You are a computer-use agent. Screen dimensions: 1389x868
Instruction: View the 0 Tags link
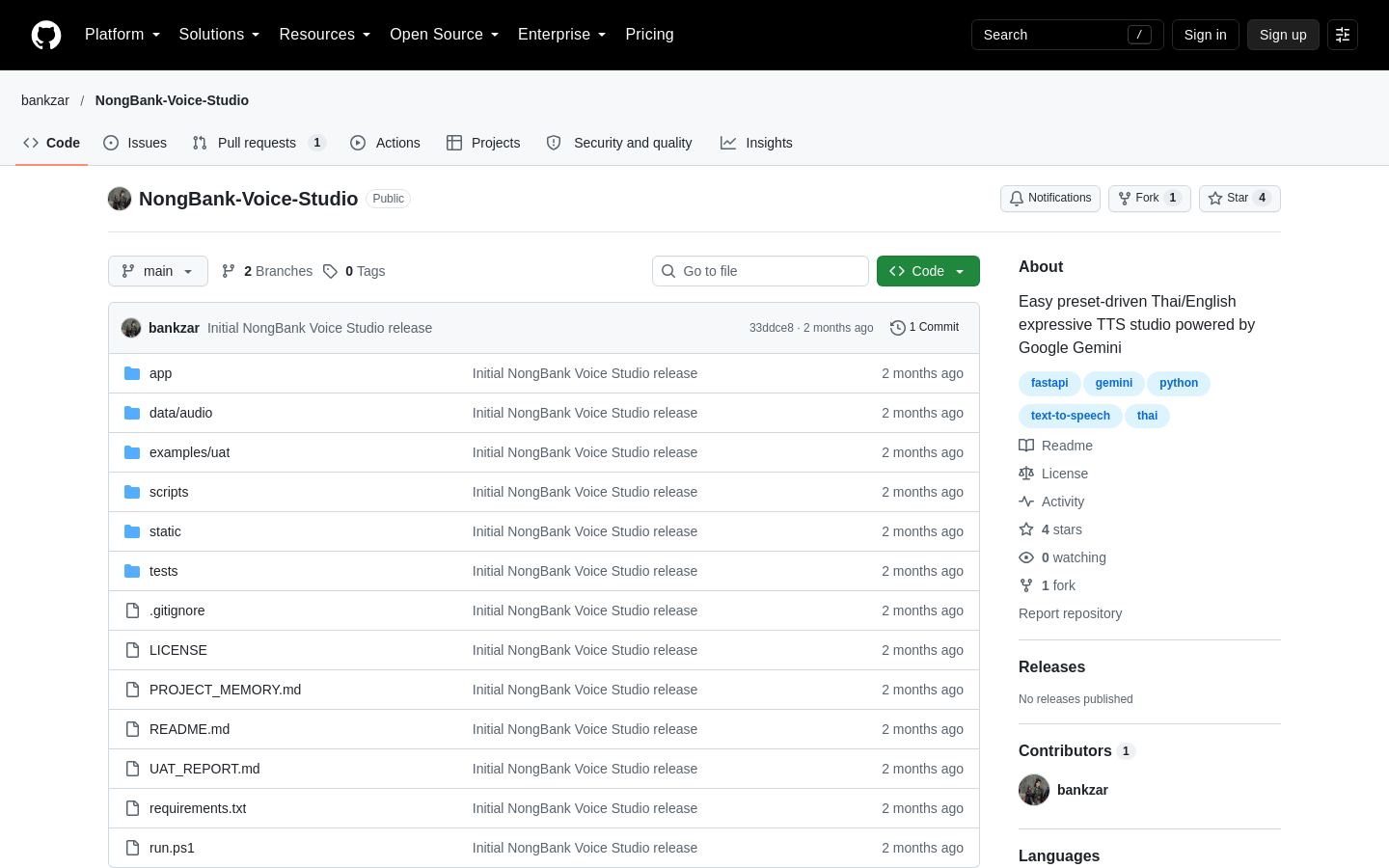354,271
